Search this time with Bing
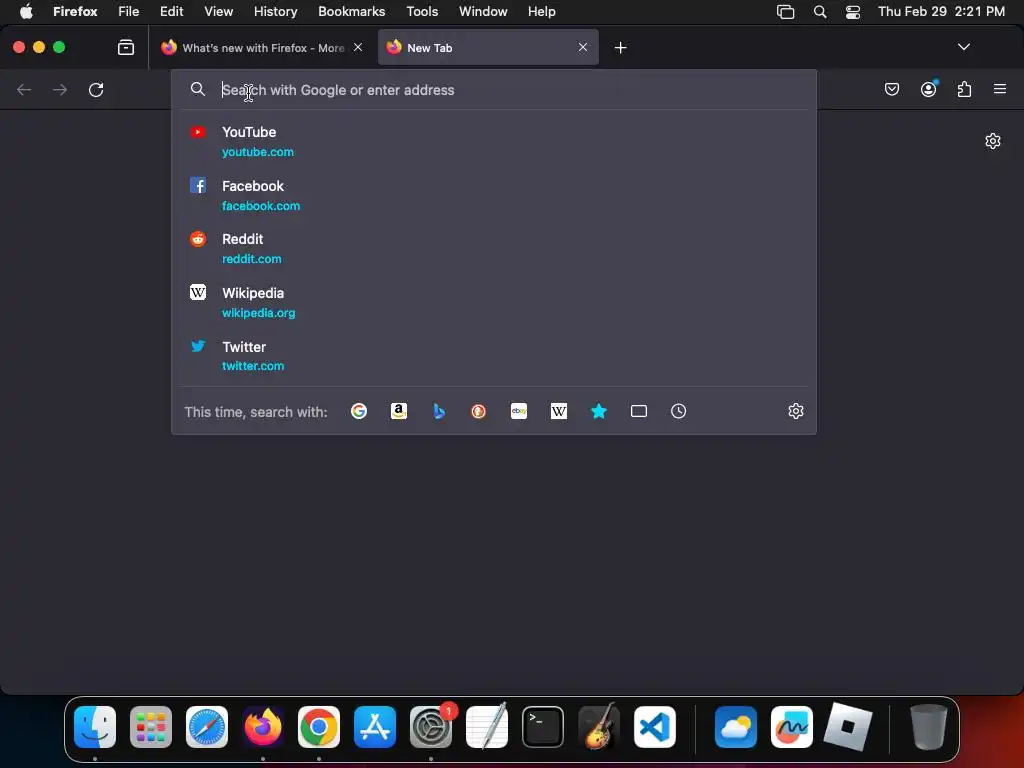This screenshot has width=1024, height=768. [x=439, y=411]
